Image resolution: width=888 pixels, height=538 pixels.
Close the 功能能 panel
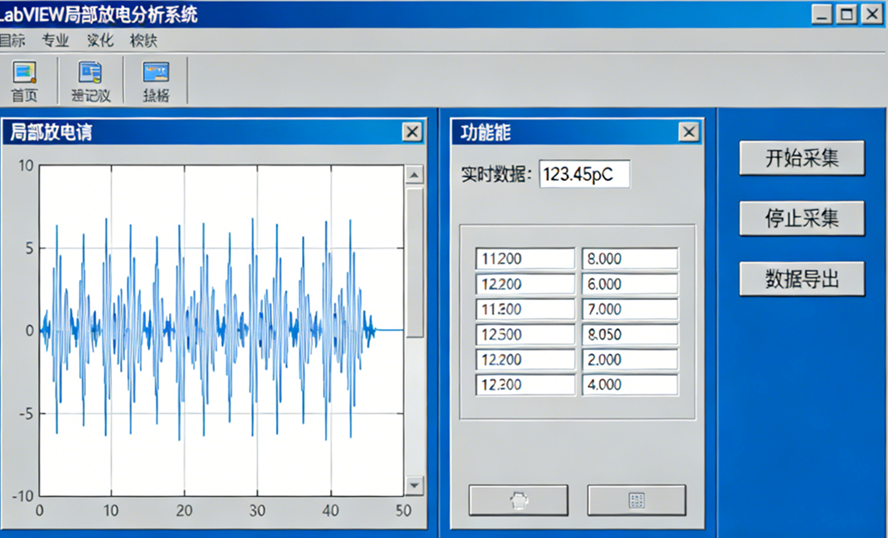tap(688, 132)
